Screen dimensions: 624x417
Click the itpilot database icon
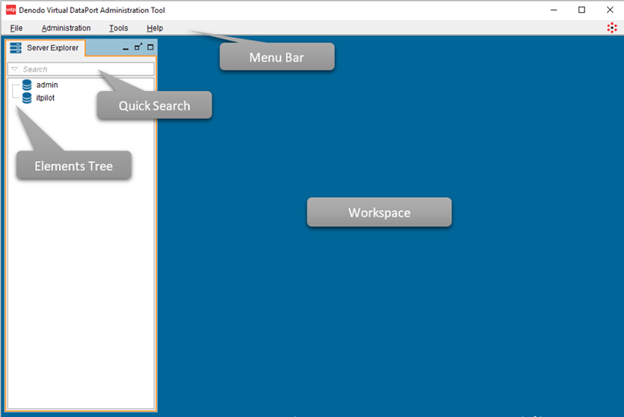(x=27, y=98)
